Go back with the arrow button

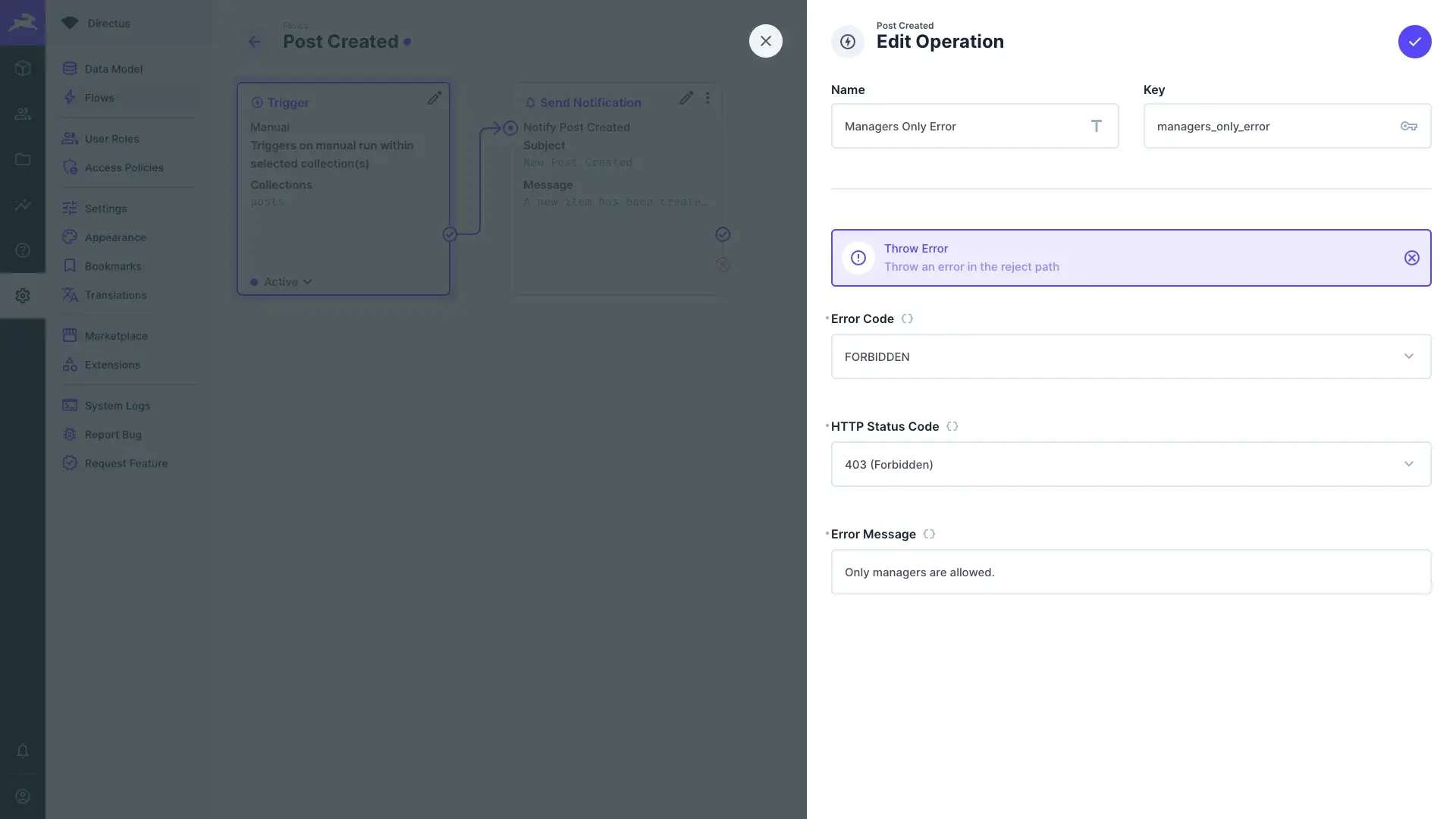click(255, 42)
